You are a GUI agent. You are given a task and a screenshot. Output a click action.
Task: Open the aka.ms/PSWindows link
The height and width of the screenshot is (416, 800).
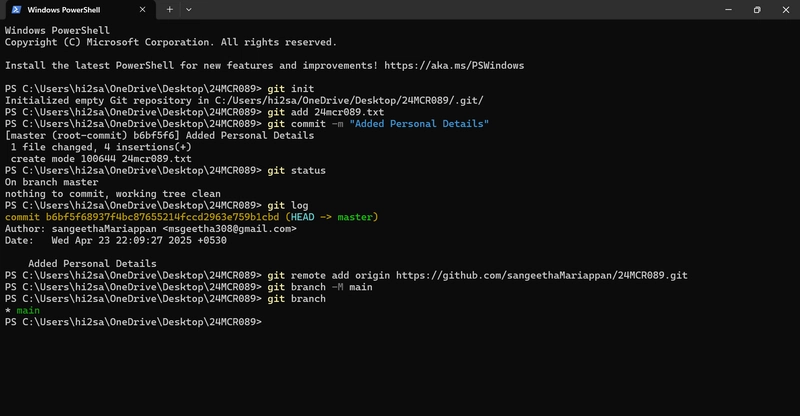click(x=454, y=65)
